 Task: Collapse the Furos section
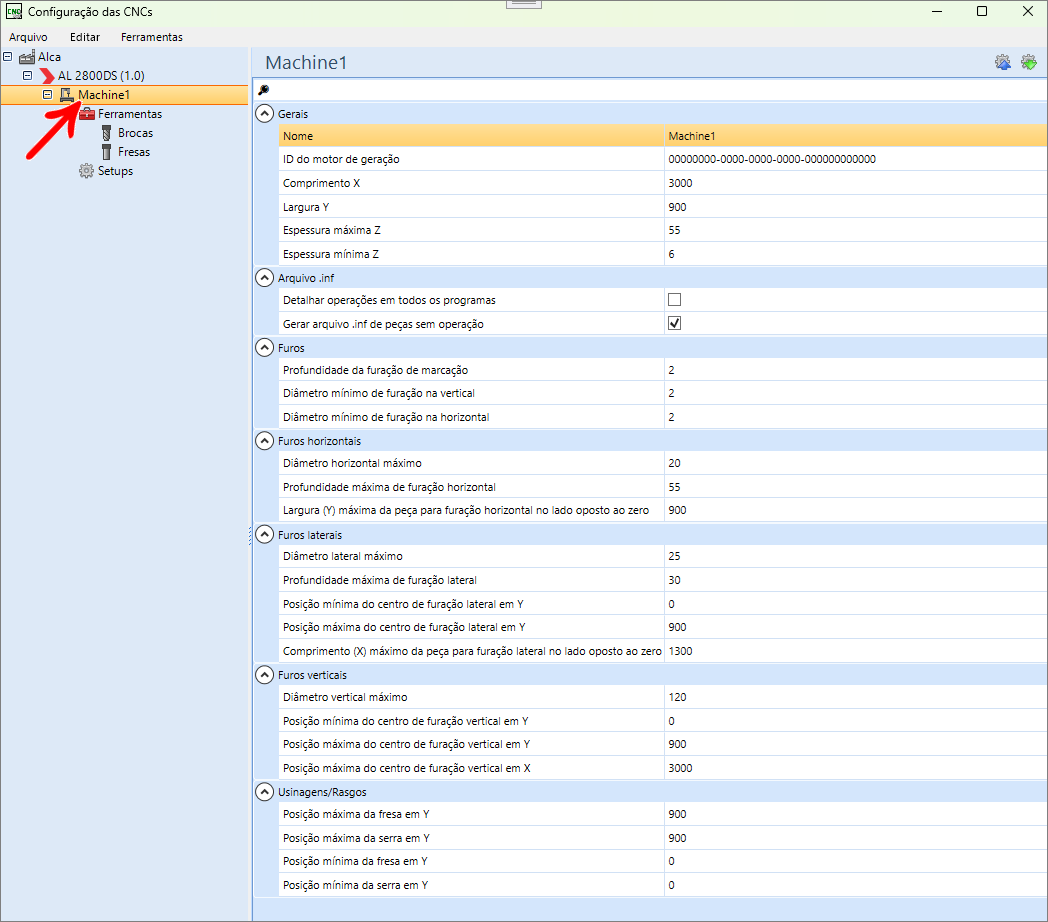pyautogui.click(x=265, y=348)
